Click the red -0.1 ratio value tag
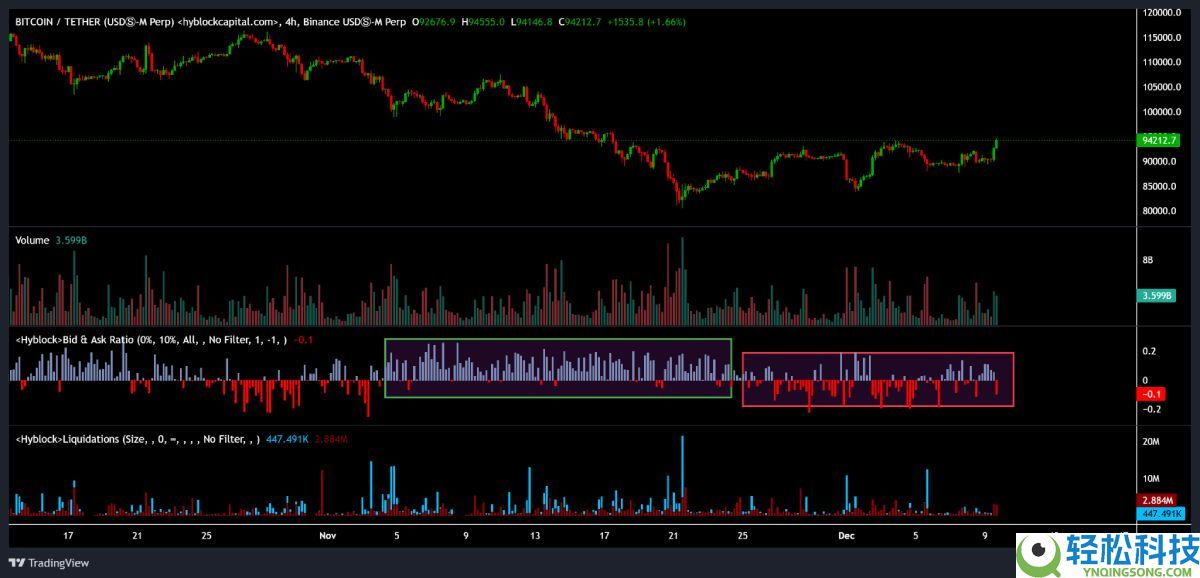 point(1157,394)
